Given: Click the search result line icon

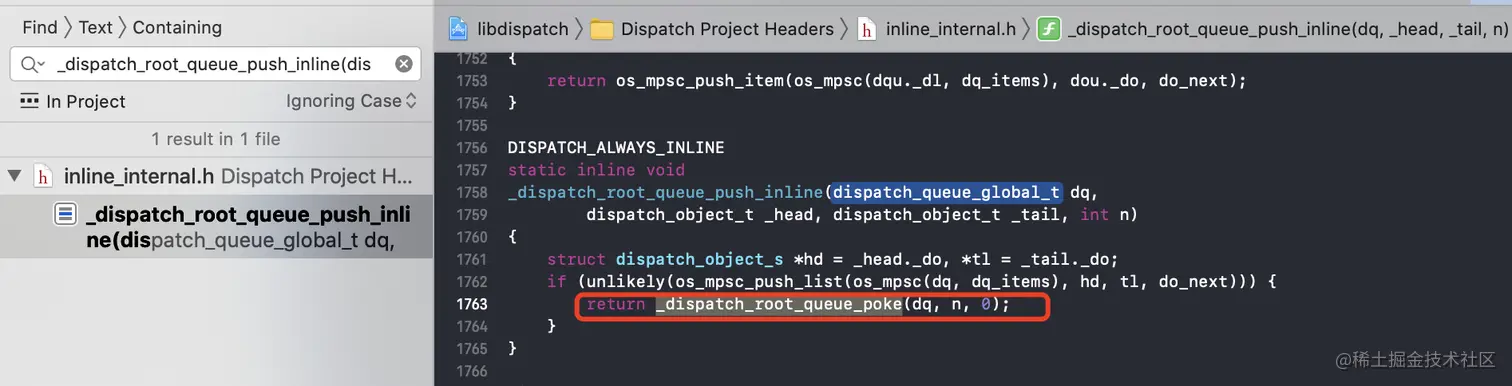Looking at the screenshot, I should click(66, 214).
